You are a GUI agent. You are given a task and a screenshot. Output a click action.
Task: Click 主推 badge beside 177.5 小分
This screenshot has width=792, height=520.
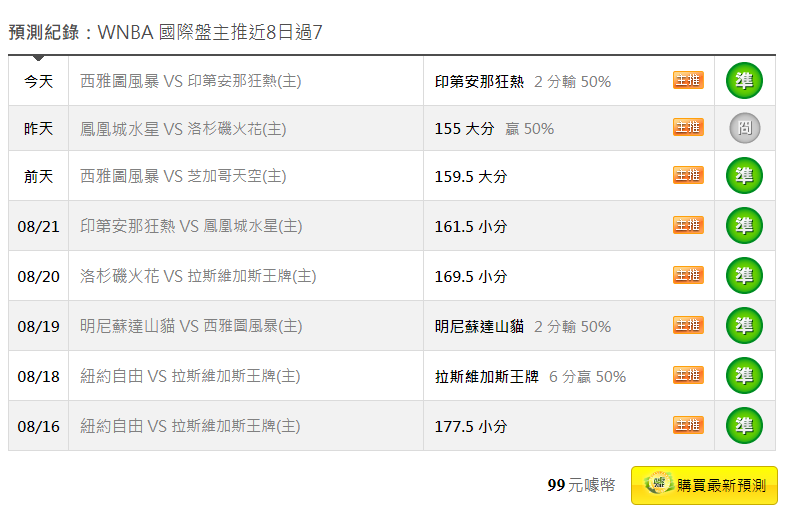688,425
